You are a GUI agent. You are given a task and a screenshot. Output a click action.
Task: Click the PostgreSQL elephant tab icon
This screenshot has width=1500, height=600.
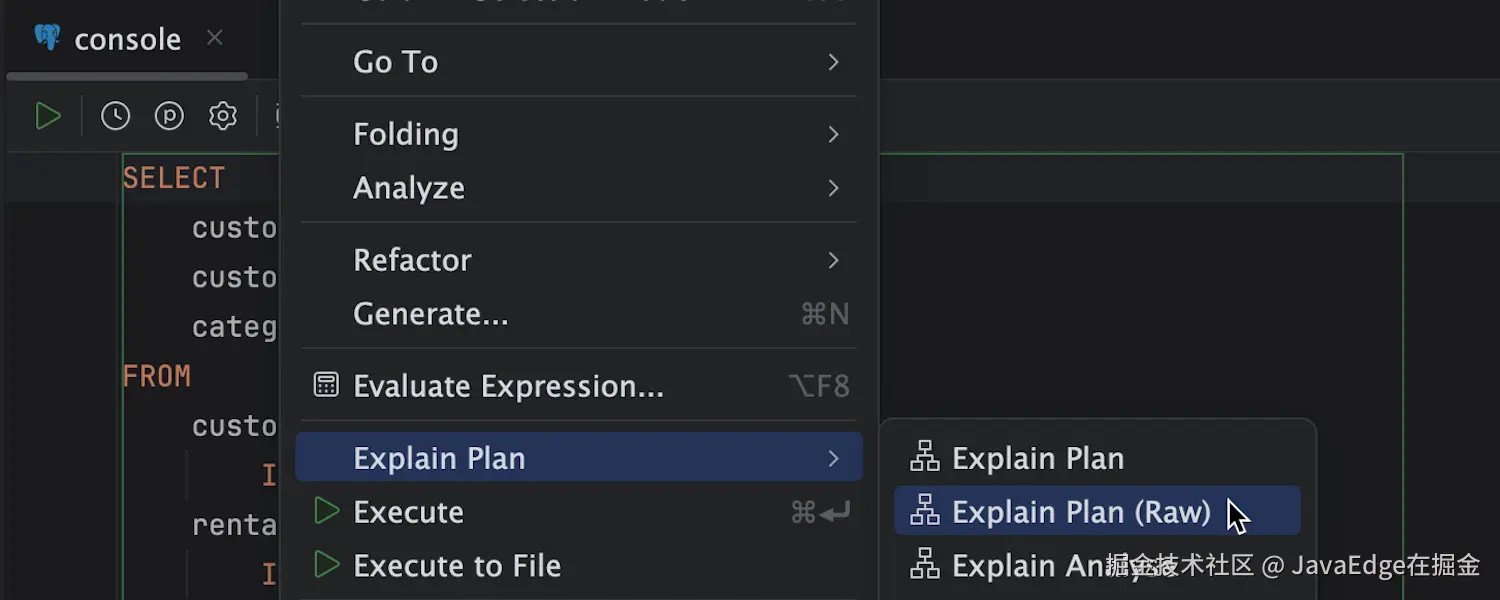47,38
